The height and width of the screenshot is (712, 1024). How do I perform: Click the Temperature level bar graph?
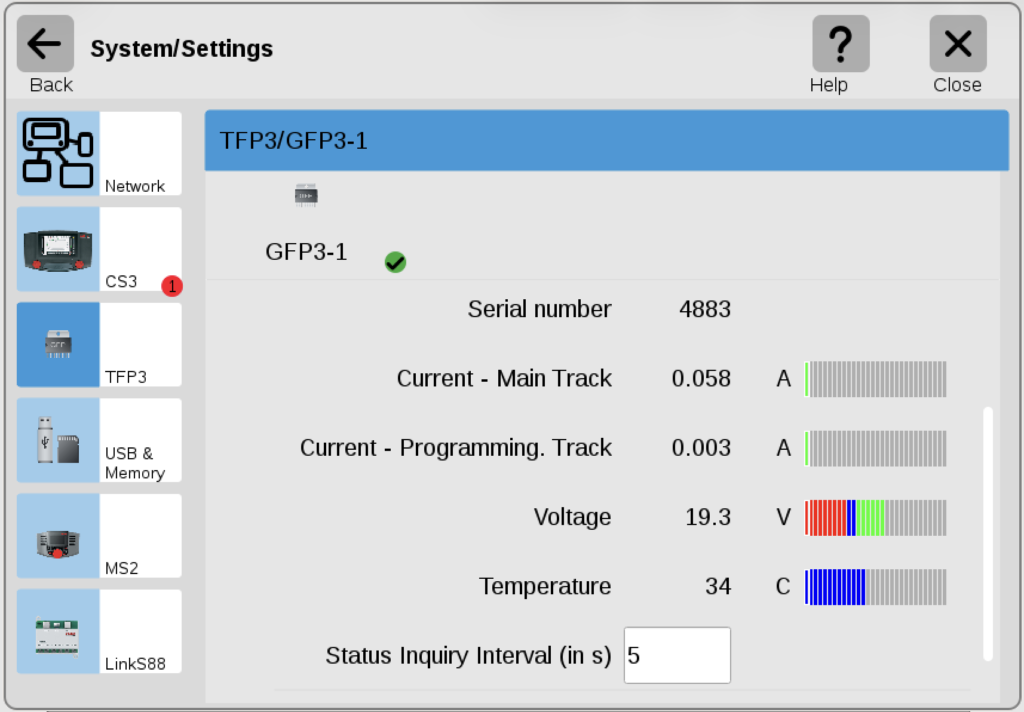coord(875,587)
